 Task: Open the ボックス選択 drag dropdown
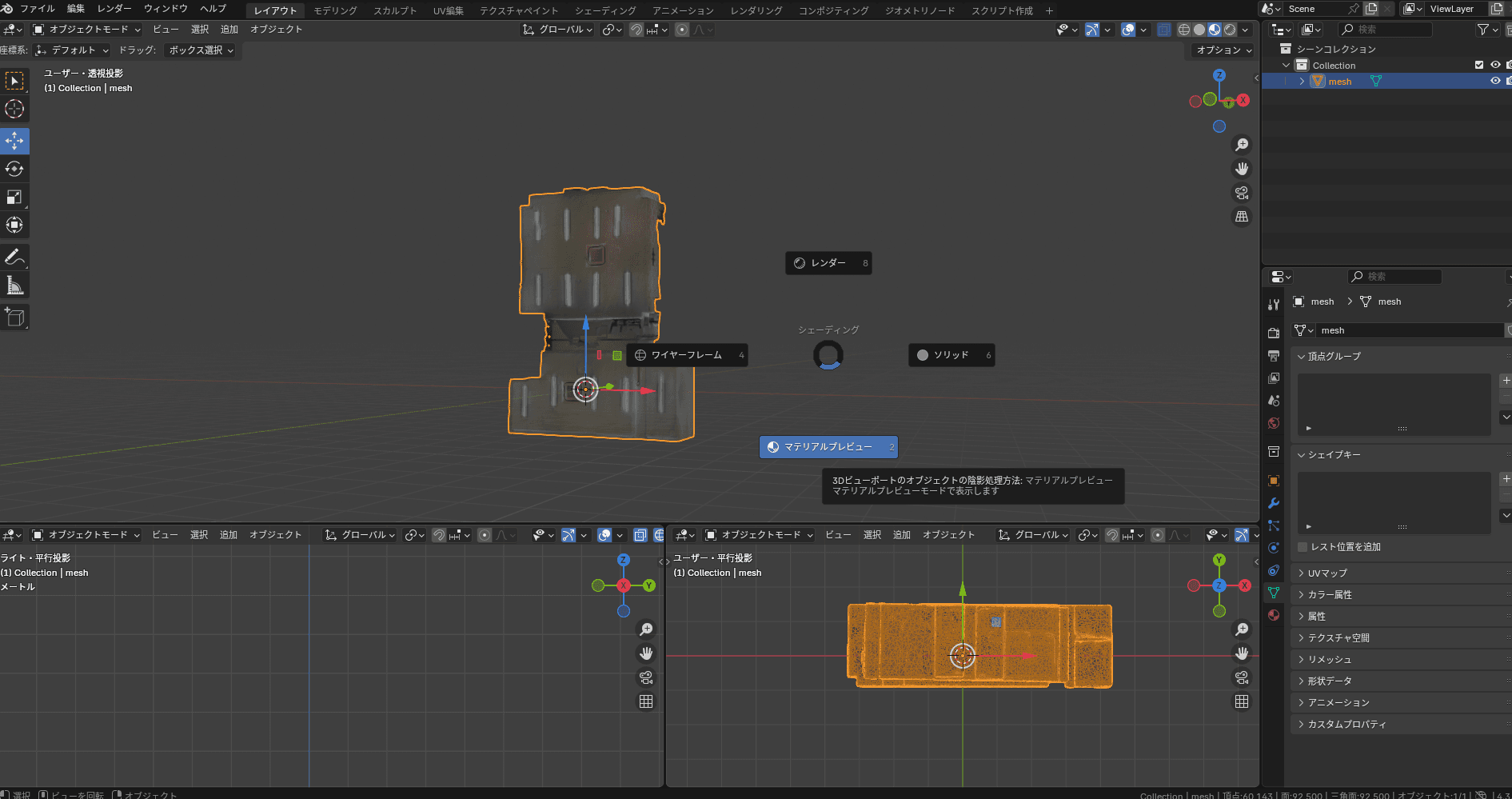201,50
